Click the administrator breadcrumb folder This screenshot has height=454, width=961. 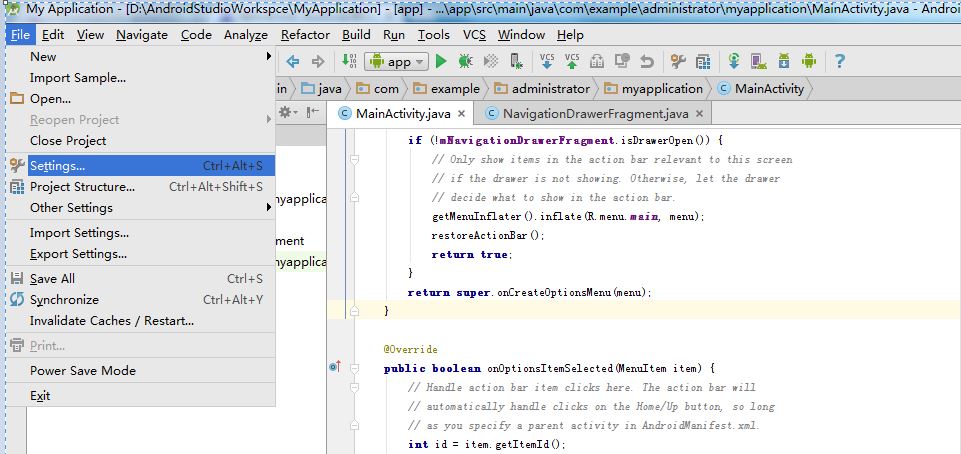point(542,89)
